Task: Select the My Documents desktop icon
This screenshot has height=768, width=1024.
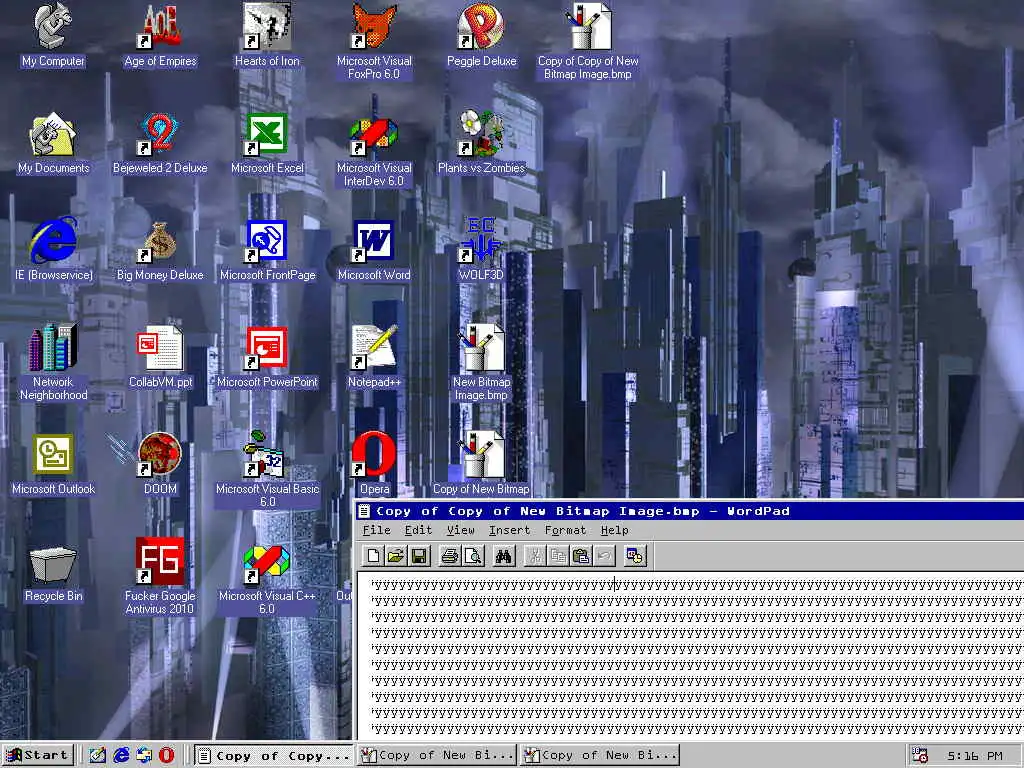Action: pyautogui.click(x=54, y=143)
